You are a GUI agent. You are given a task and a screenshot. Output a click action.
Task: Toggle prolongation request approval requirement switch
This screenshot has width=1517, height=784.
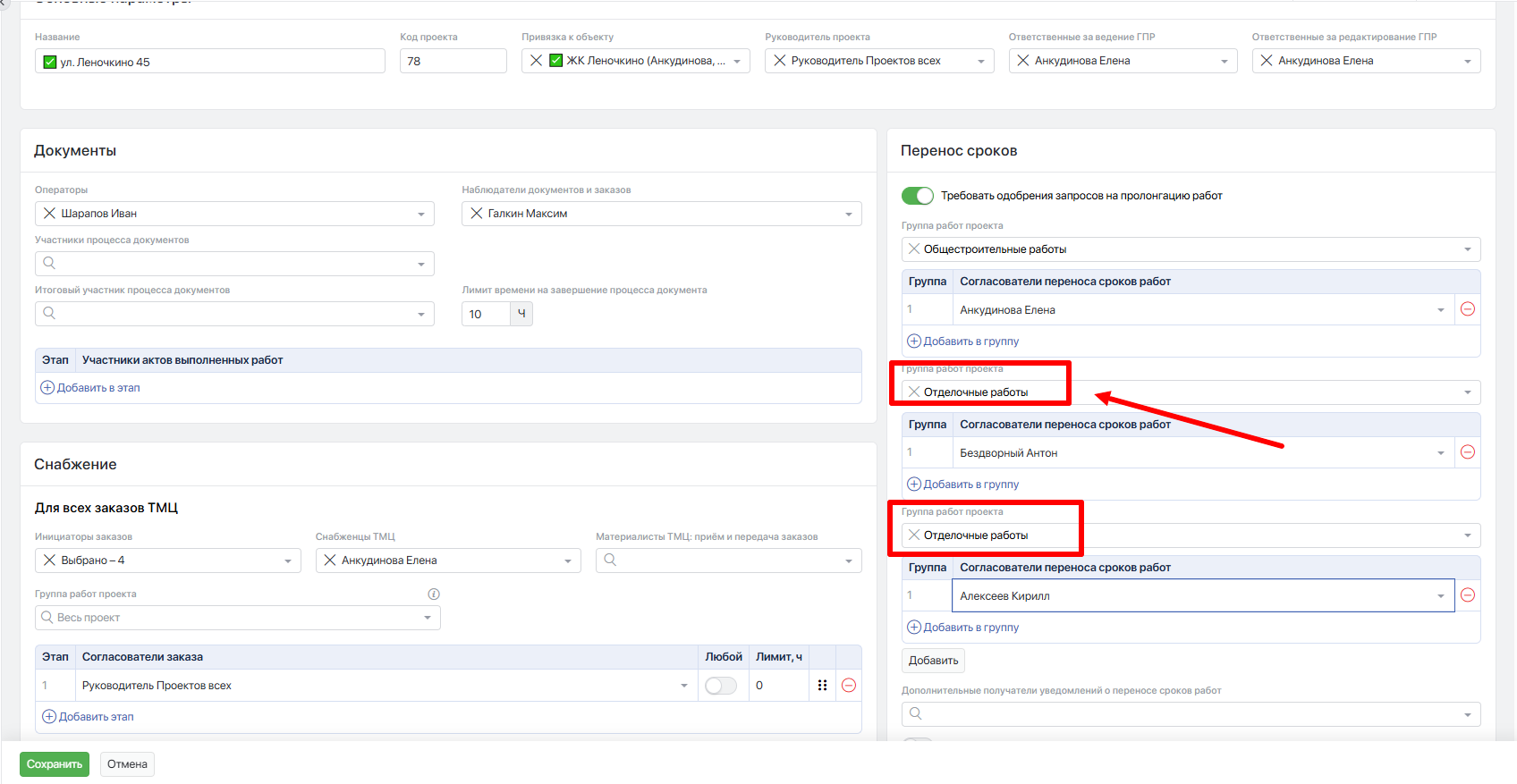(917, 196)
